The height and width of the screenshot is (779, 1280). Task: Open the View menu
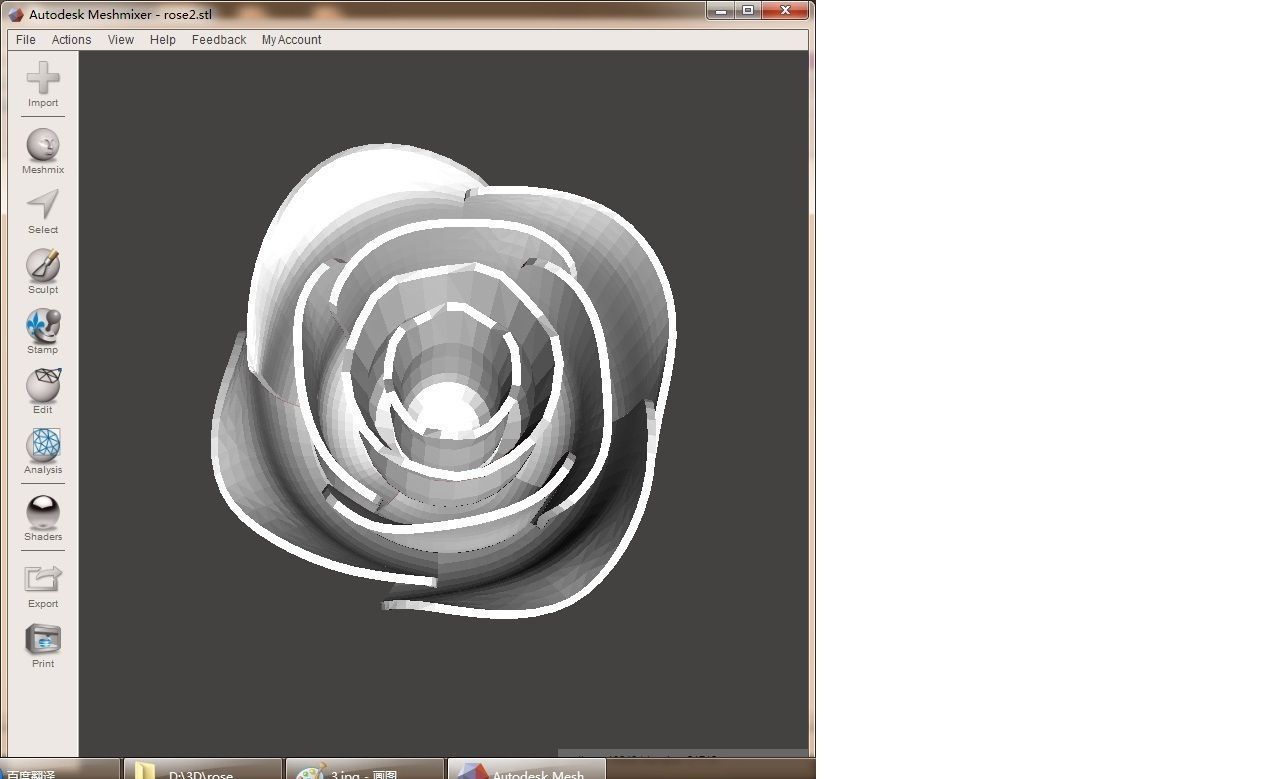pyautogui.click(x=121, y=40)
